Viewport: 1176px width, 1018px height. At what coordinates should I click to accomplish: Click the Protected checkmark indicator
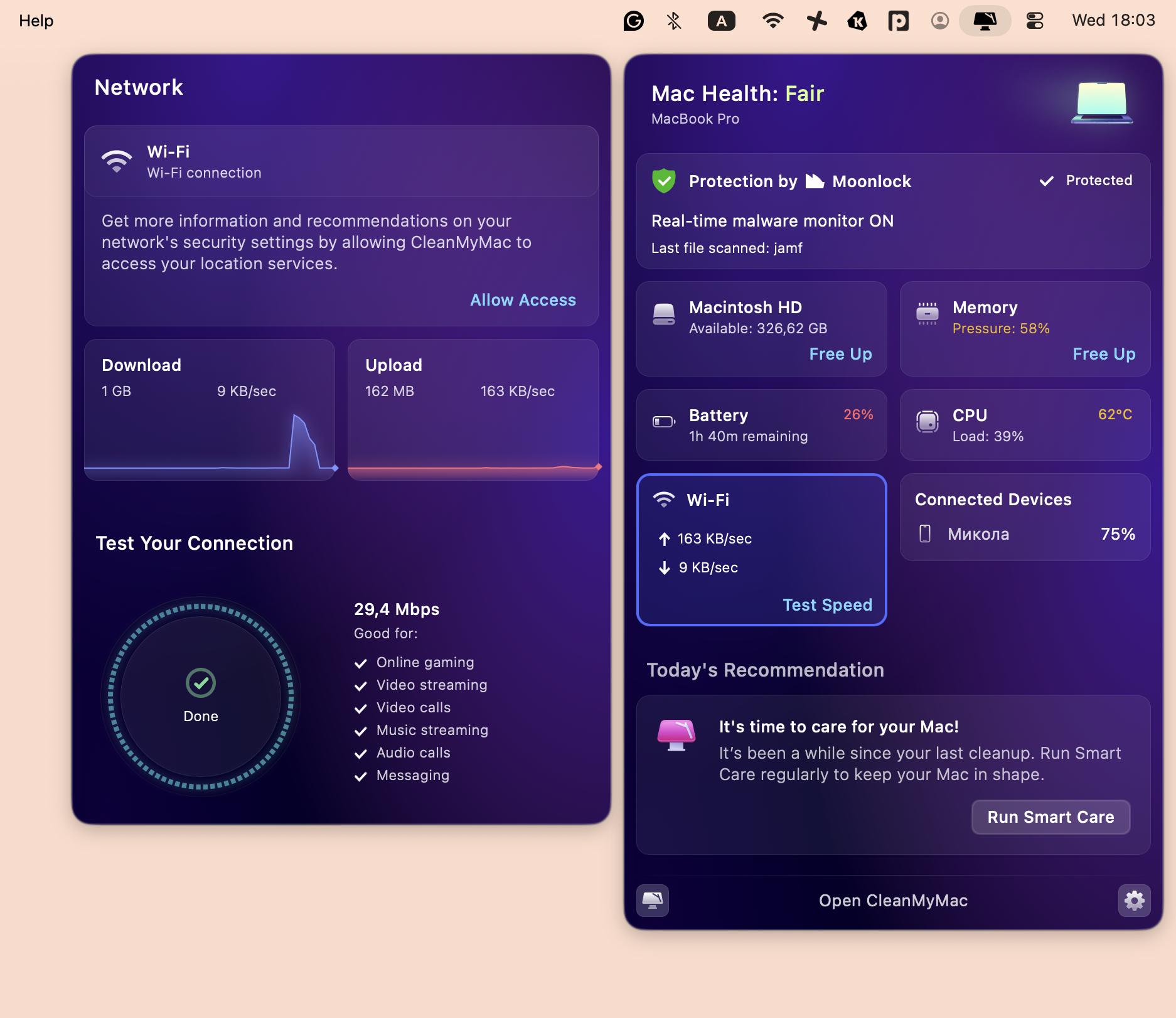click(1045, 181)
